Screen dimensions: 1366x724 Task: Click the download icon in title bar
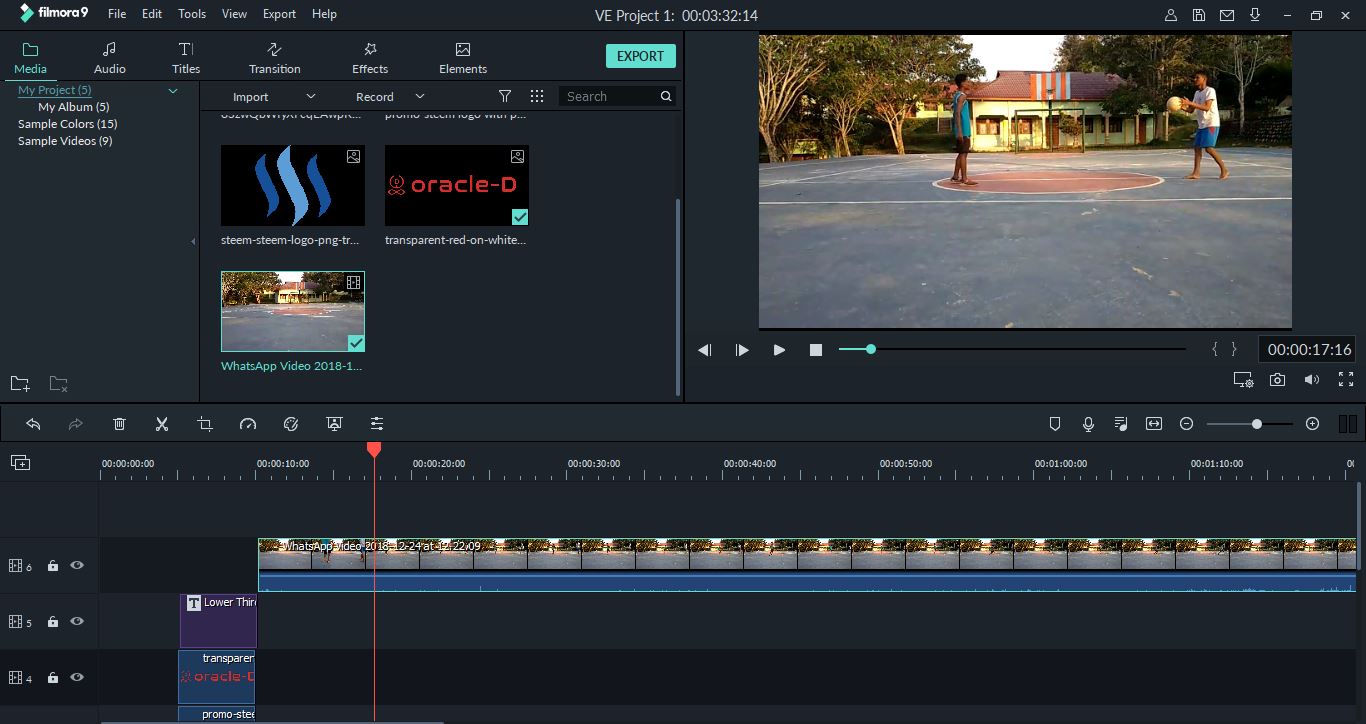tap(1254, 15)
